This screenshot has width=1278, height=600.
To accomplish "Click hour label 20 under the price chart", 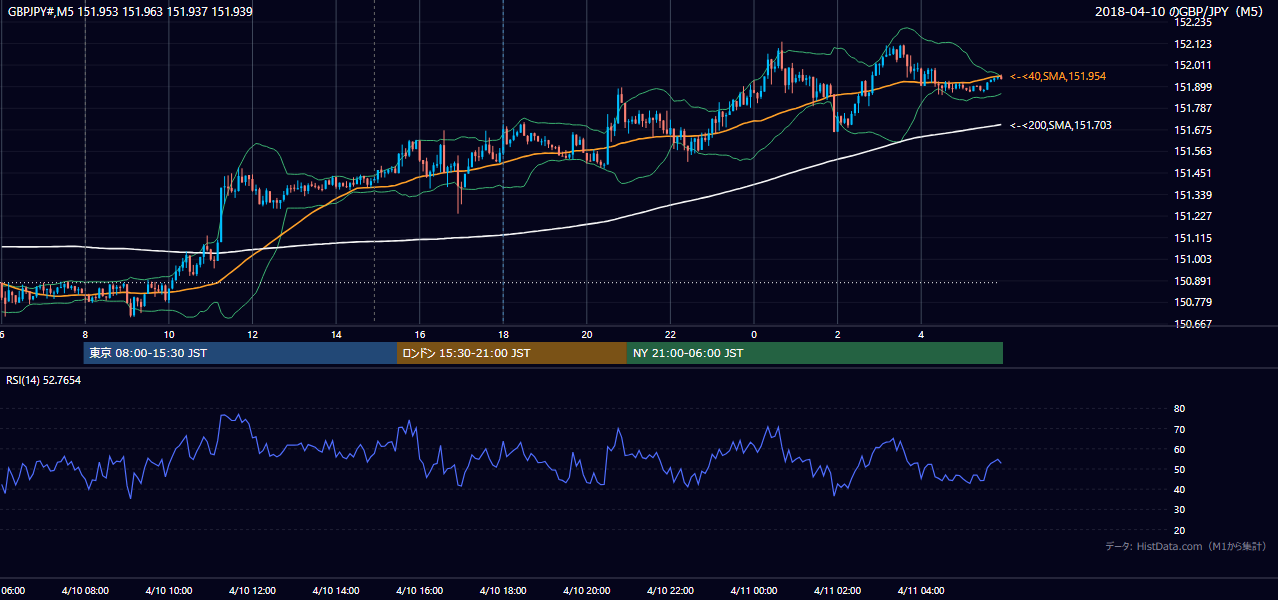I will click(587, 335).
